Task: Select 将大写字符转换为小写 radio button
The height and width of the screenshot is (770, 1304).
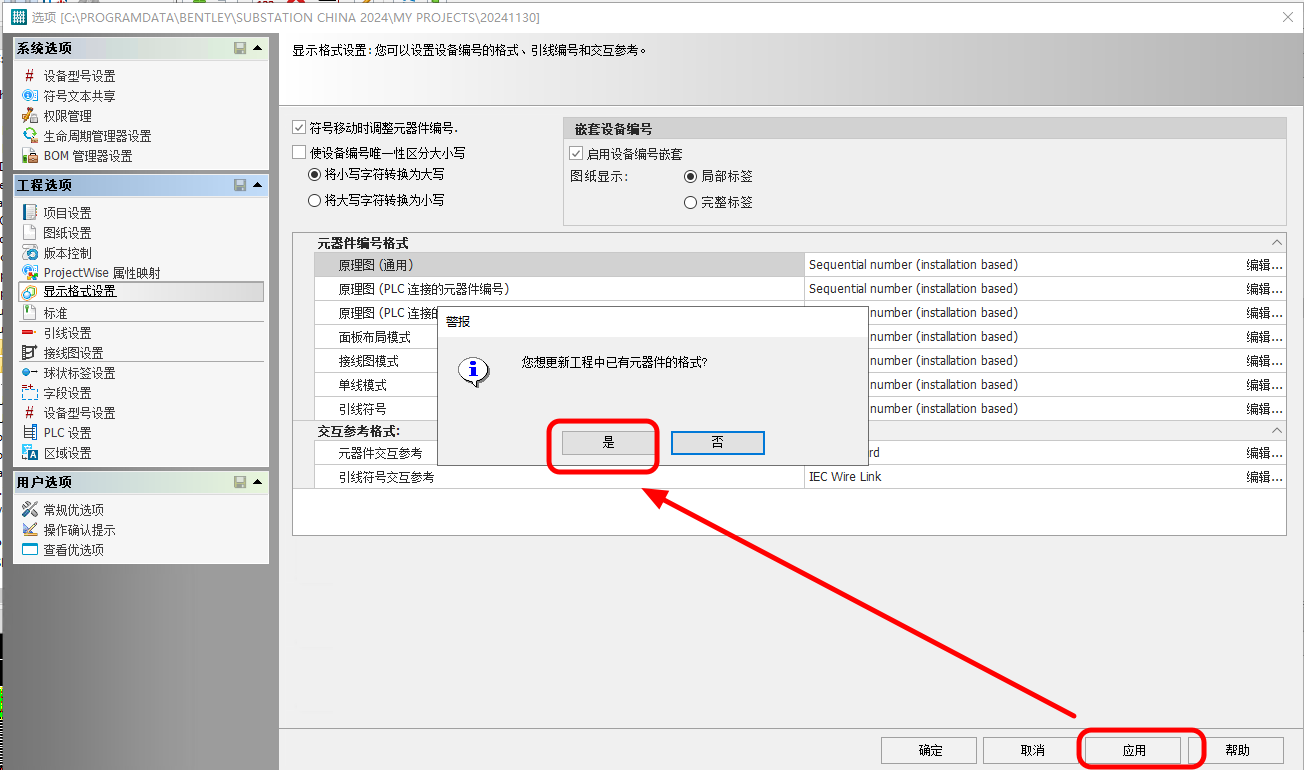Action: coord(315,200)
